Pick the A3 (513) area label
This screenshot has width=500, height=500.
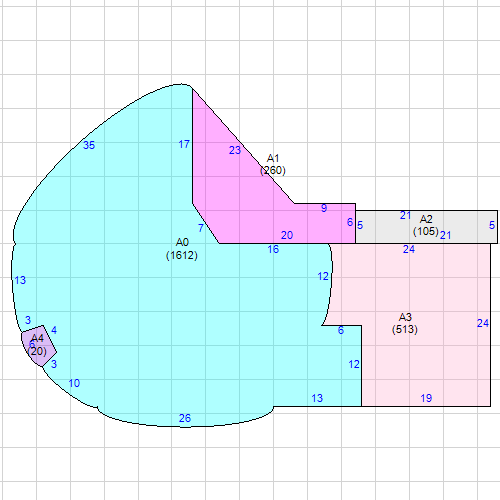[405, 323]
